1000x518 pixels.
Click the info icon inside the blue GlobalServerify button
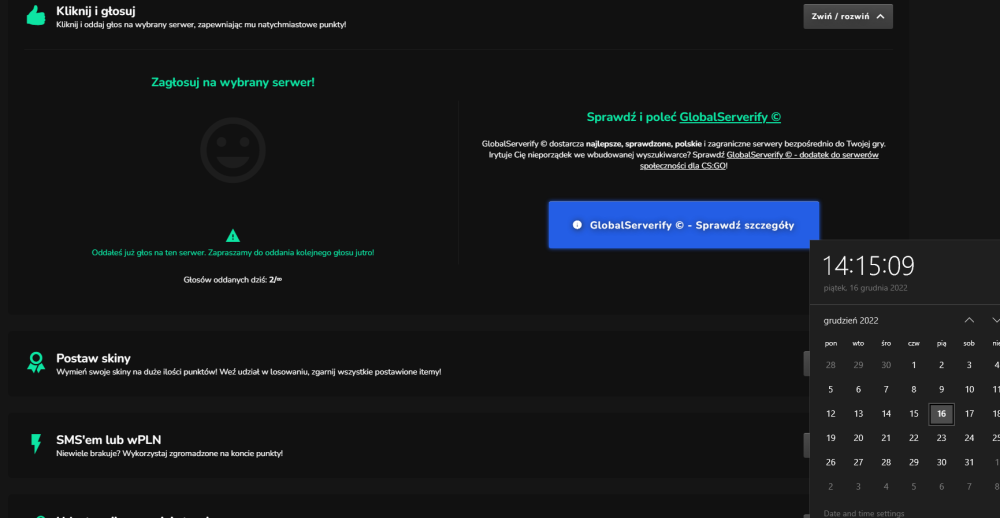click(x=577, y=225)
